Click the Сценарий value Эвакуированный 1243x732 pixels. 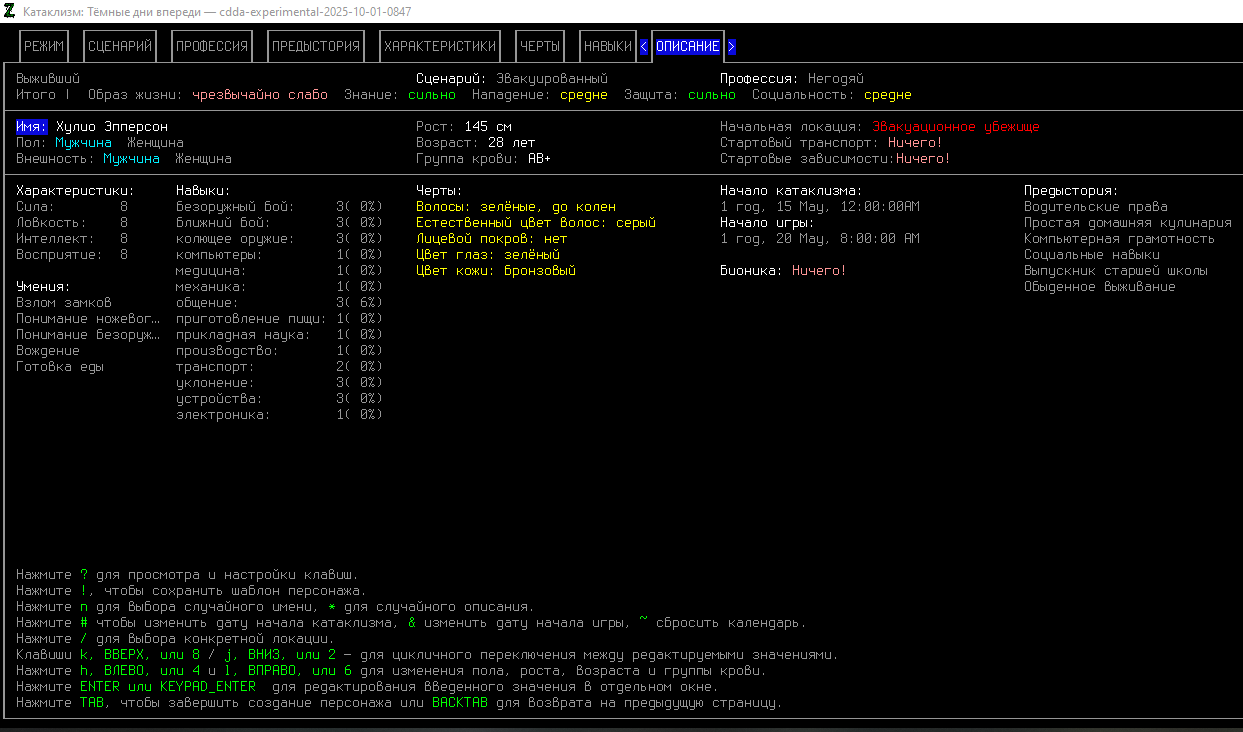552,78
